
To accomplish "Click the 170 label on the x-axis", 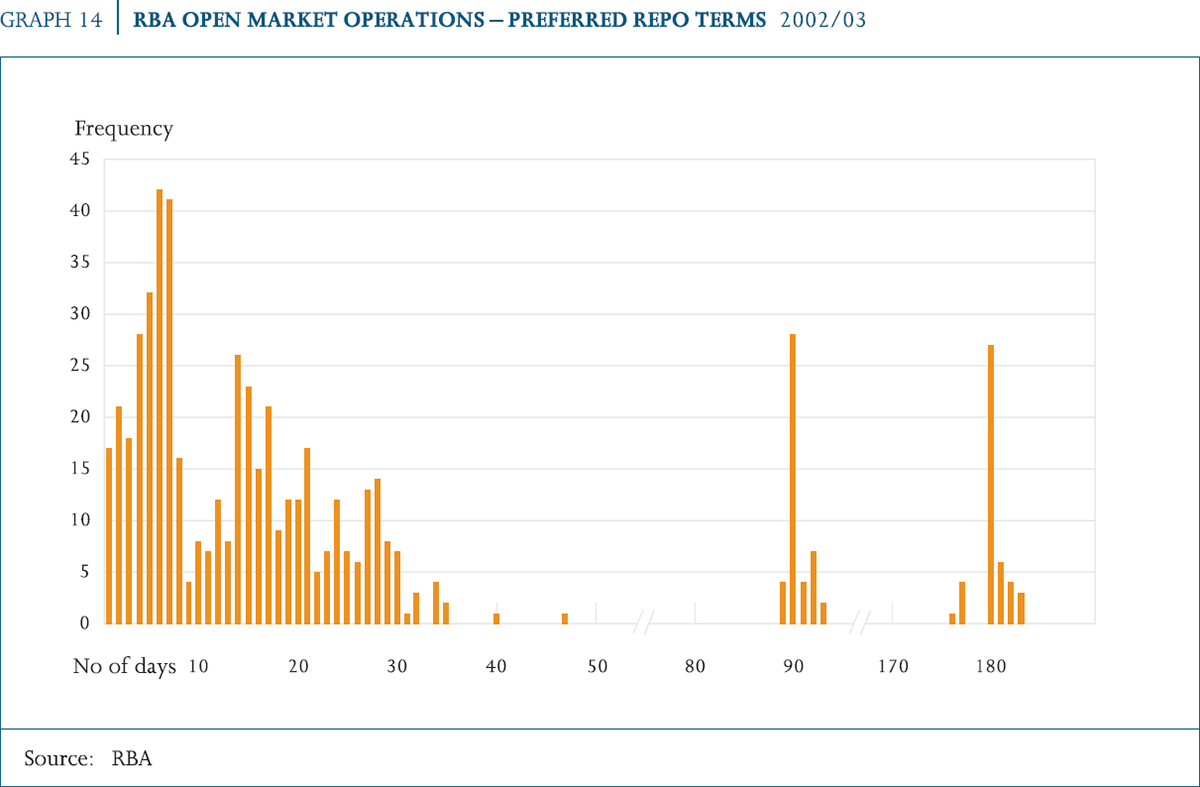I will click(892, 666).
